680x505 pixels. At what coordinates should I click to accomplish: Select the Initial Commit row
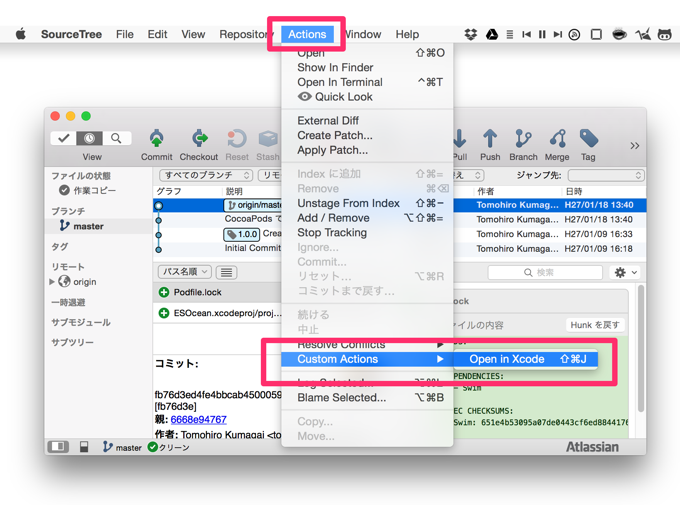[x=399, y=249]
